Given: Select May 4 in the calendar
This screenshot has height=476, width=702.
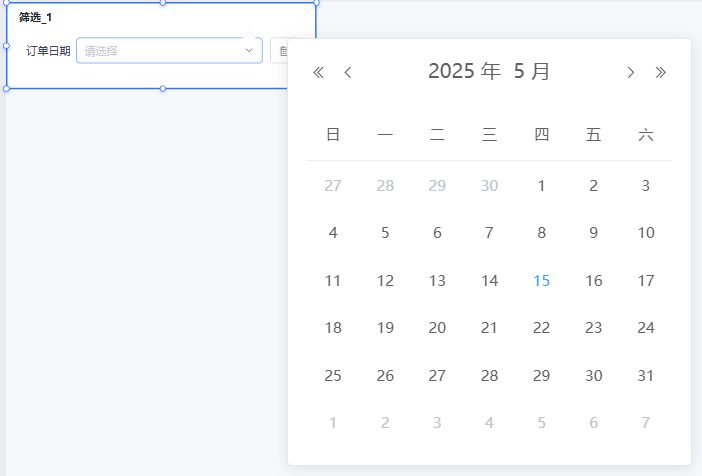Looking at the screenshot, I should 333,233.
